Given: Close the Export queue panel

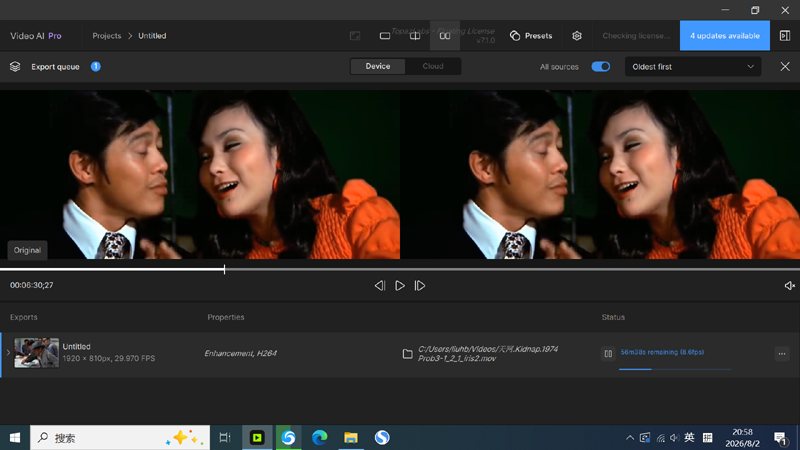Looking at the screenshot, I should (x=785, y=67).
